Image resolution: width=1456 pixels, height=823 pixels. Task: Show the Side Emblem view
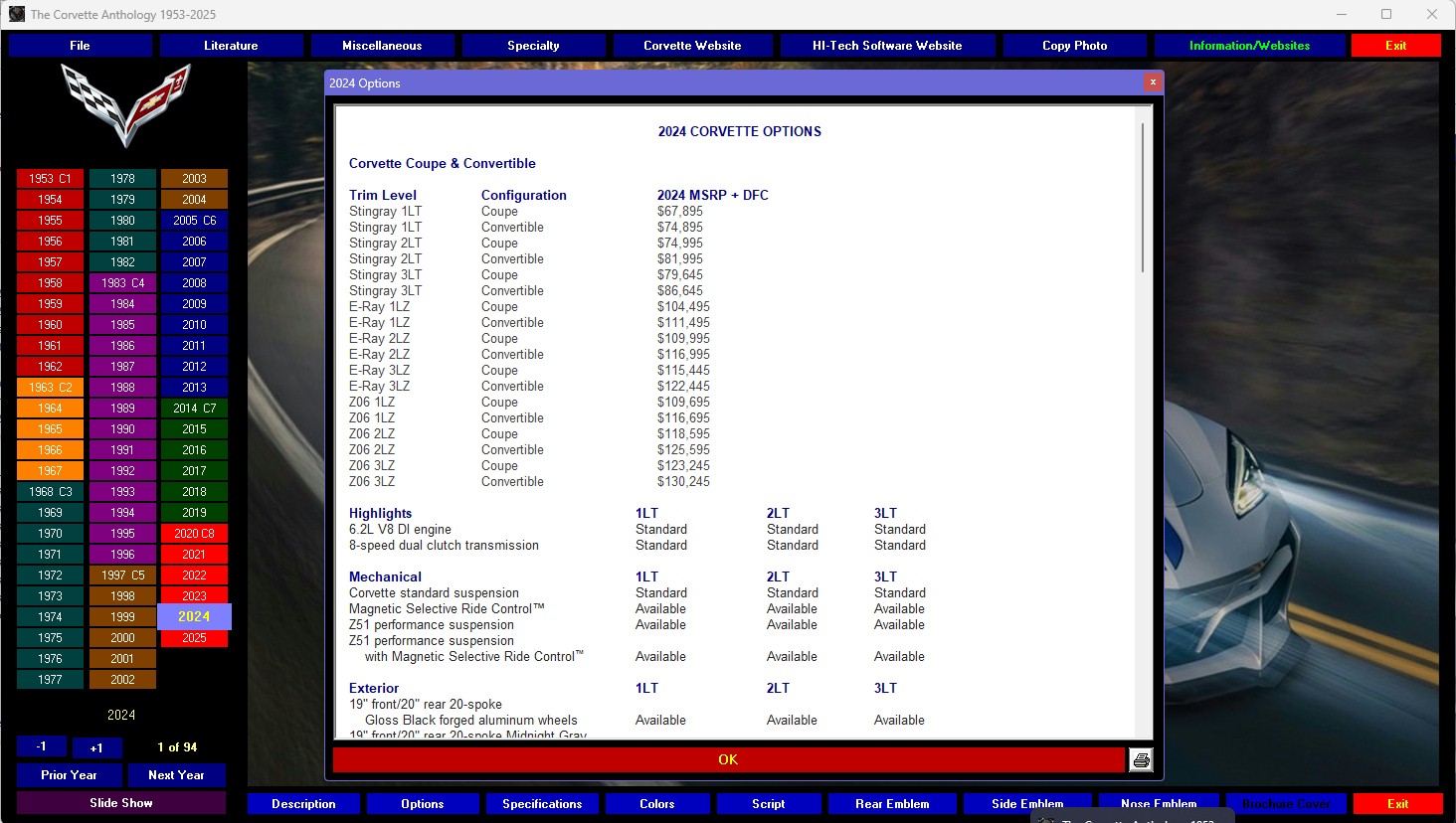tap(1027, 804)
